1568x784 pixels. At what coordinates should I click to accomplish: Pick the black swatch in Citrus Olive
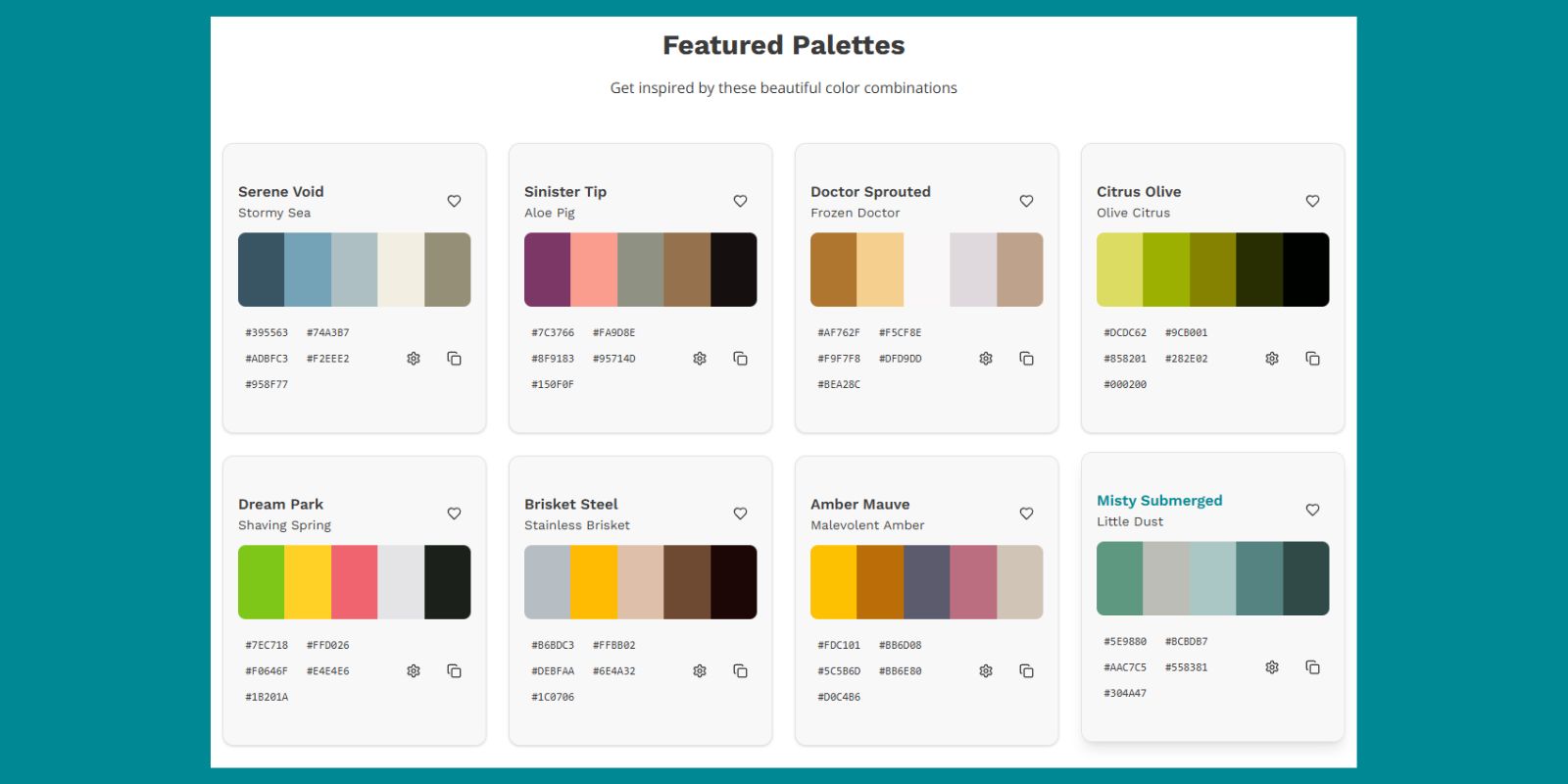point(1305,269)
